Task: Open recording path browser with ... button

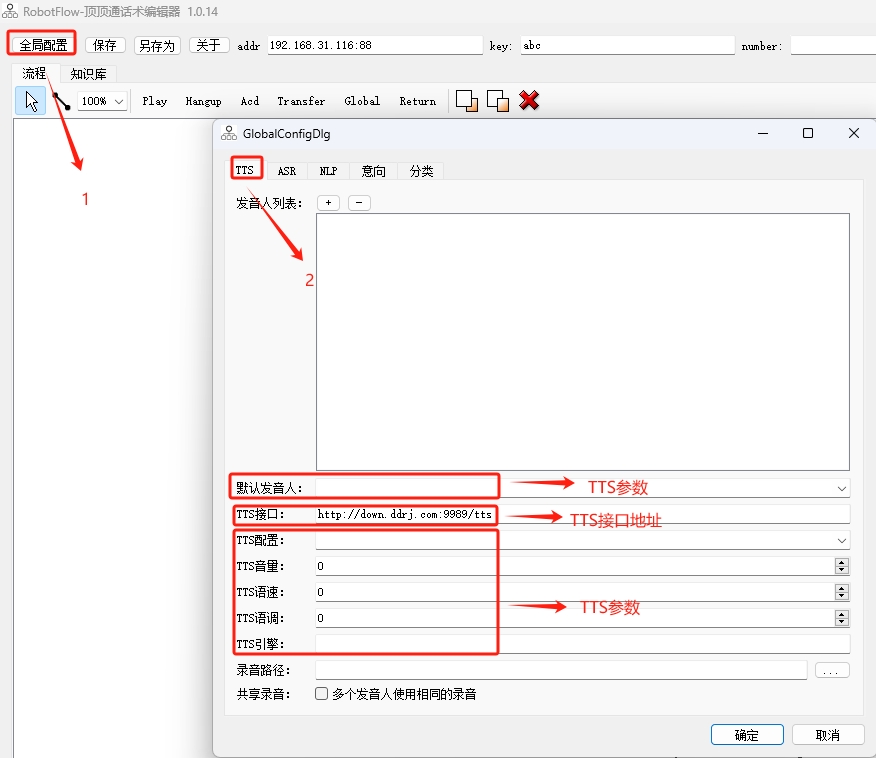Action: click(832, 669)
